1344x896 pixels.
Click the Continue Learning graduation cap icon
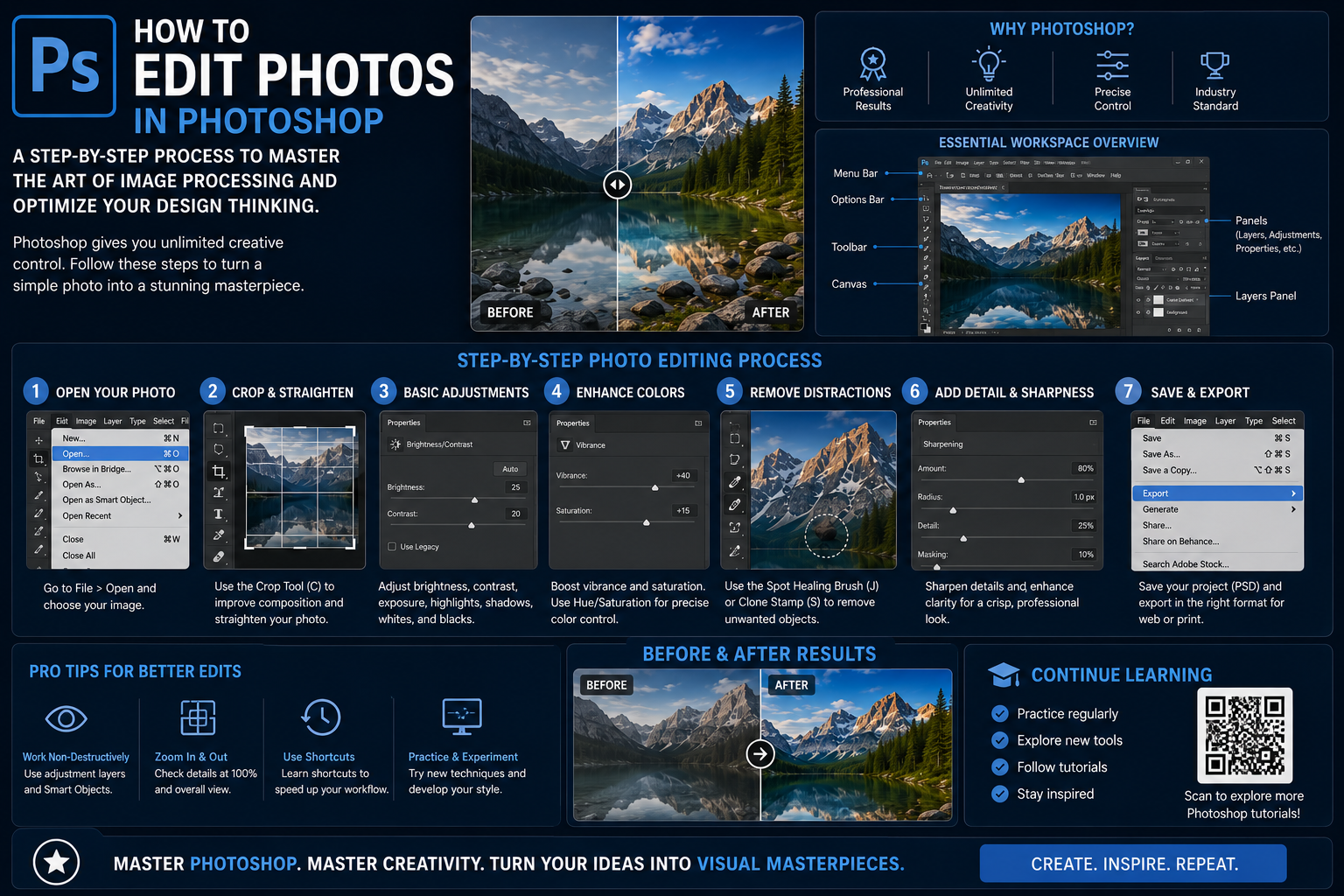tap(1004, 675)
